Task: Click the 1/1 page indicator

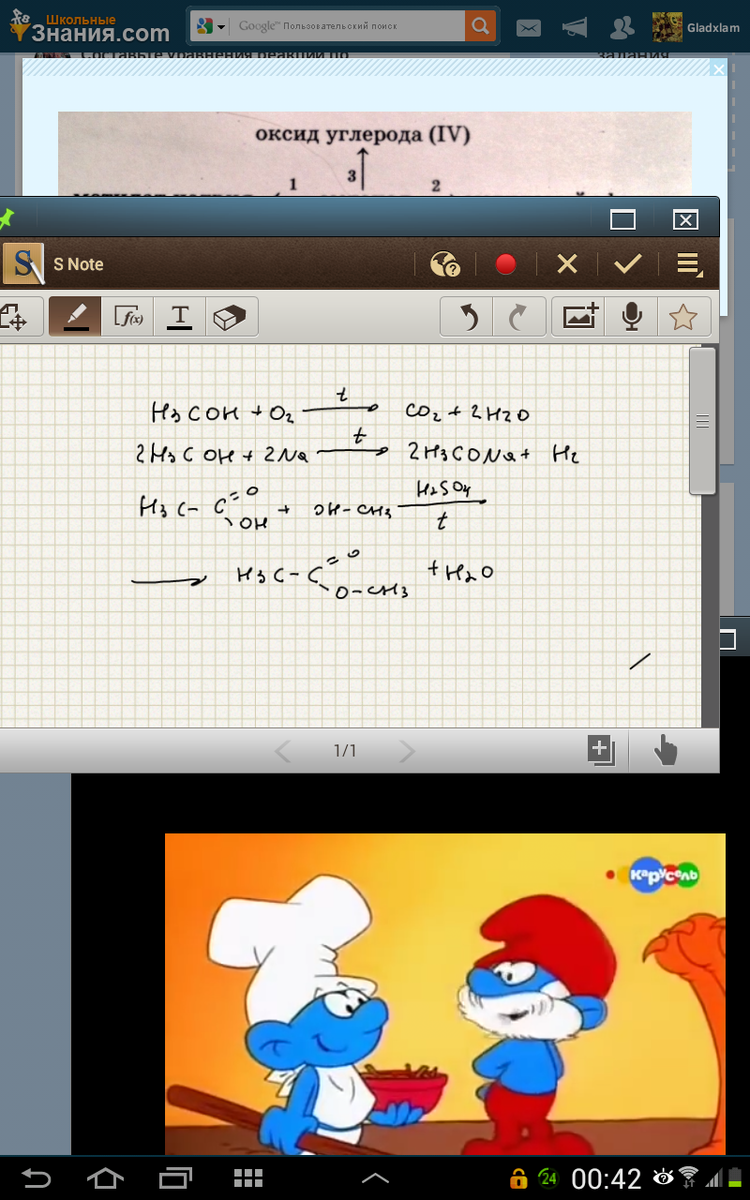Action: point(345,751)
